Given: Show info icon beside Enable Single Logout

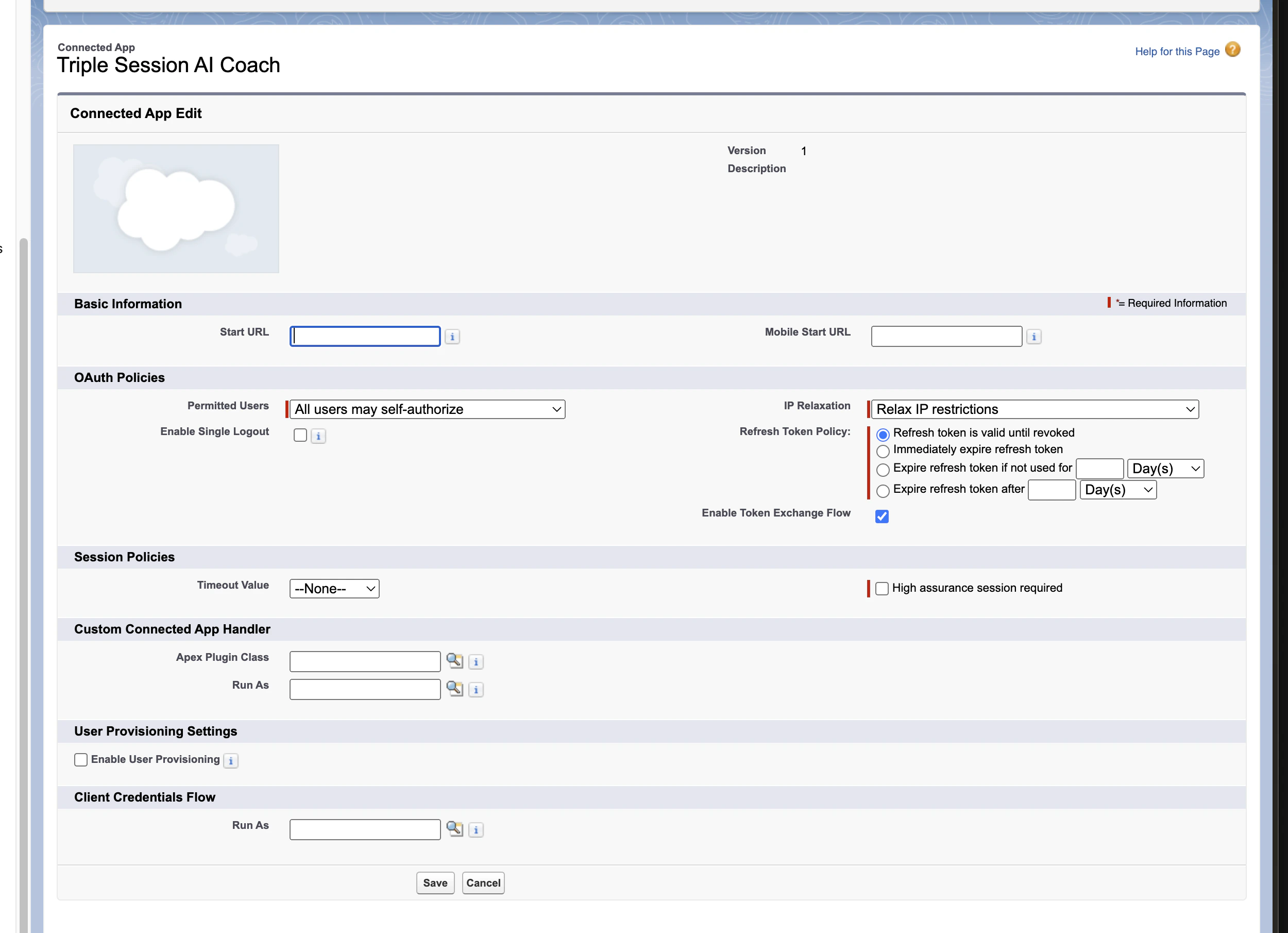Looking at the screenshot, I should (318, 437).
